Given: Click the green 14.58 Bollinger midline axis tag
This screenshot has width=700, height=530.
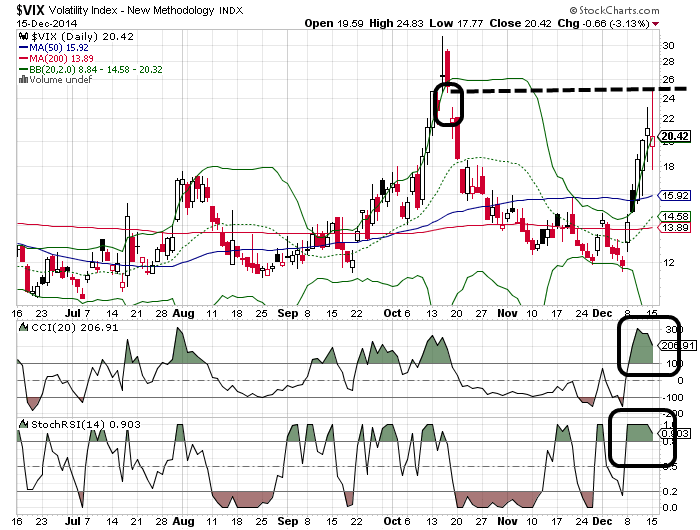Looking at the screenshot, I should click(675, 217).
